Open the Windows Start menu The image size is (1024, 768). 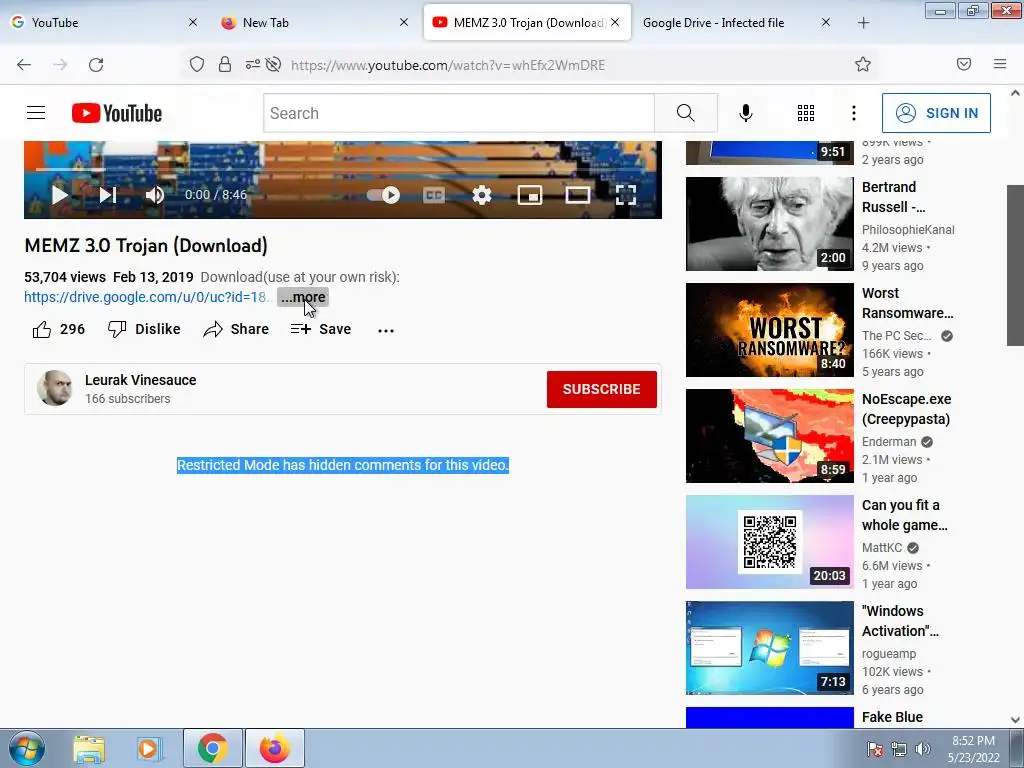coord(27,748)
